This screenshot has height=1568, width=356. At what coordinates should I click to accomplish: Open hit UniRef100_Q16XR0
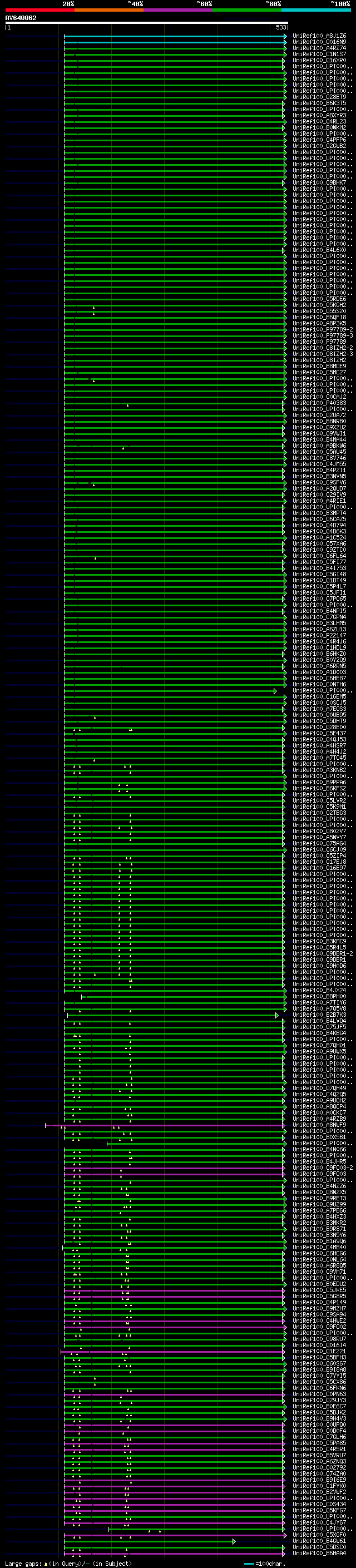click(319, 60)
